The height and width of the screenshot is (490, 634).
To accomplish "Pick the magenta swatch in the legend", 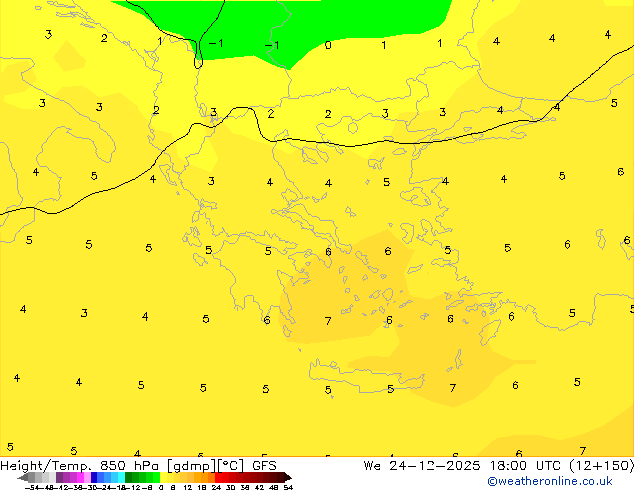I will [x=80, y=477].
